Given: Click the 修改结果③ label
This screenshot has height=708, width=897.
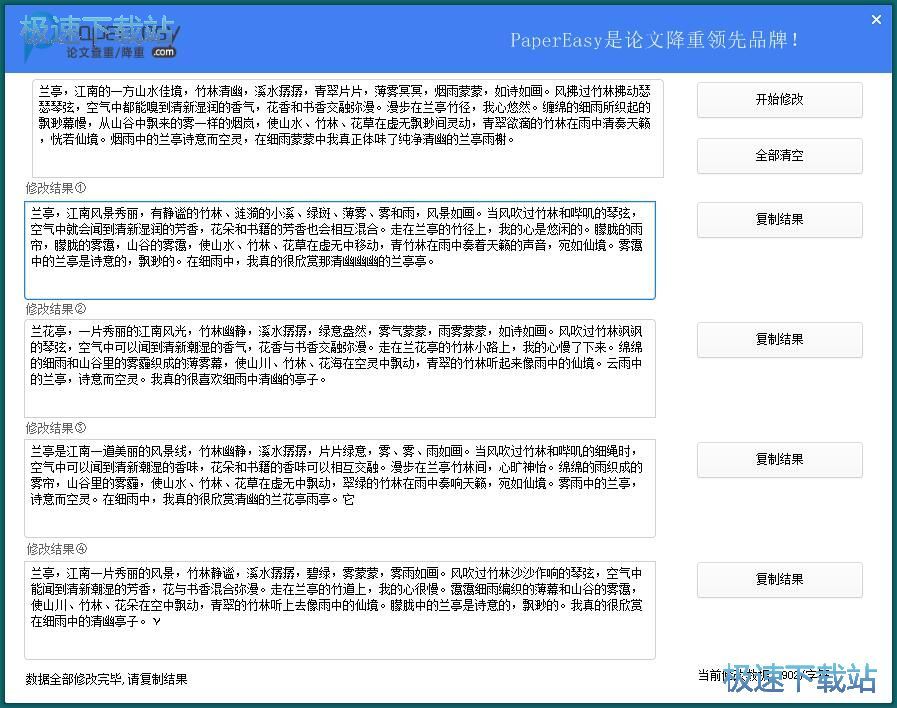Looking at the screenshot, I should point(55,428).
